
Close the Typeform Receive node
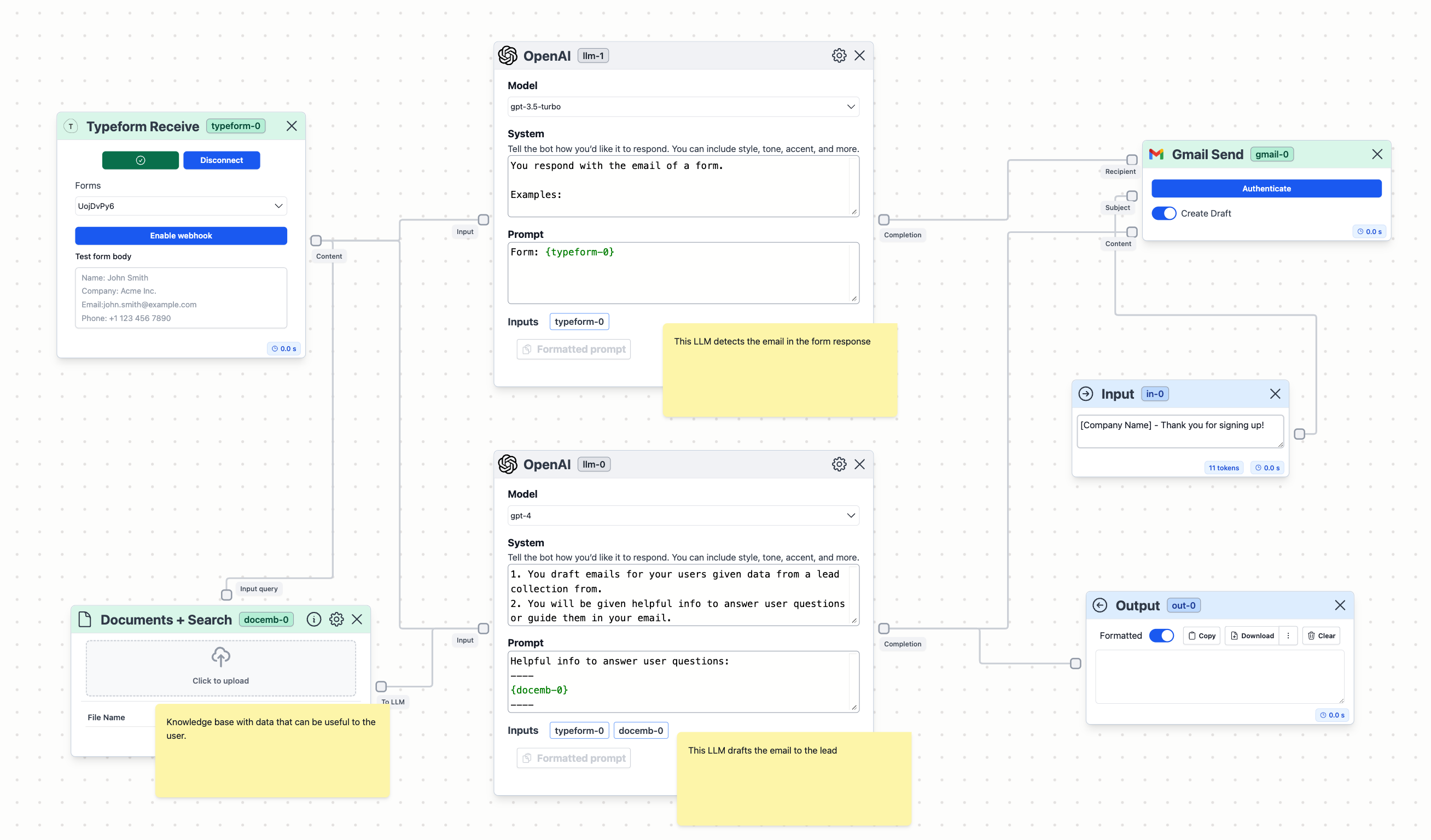point(292,126)
